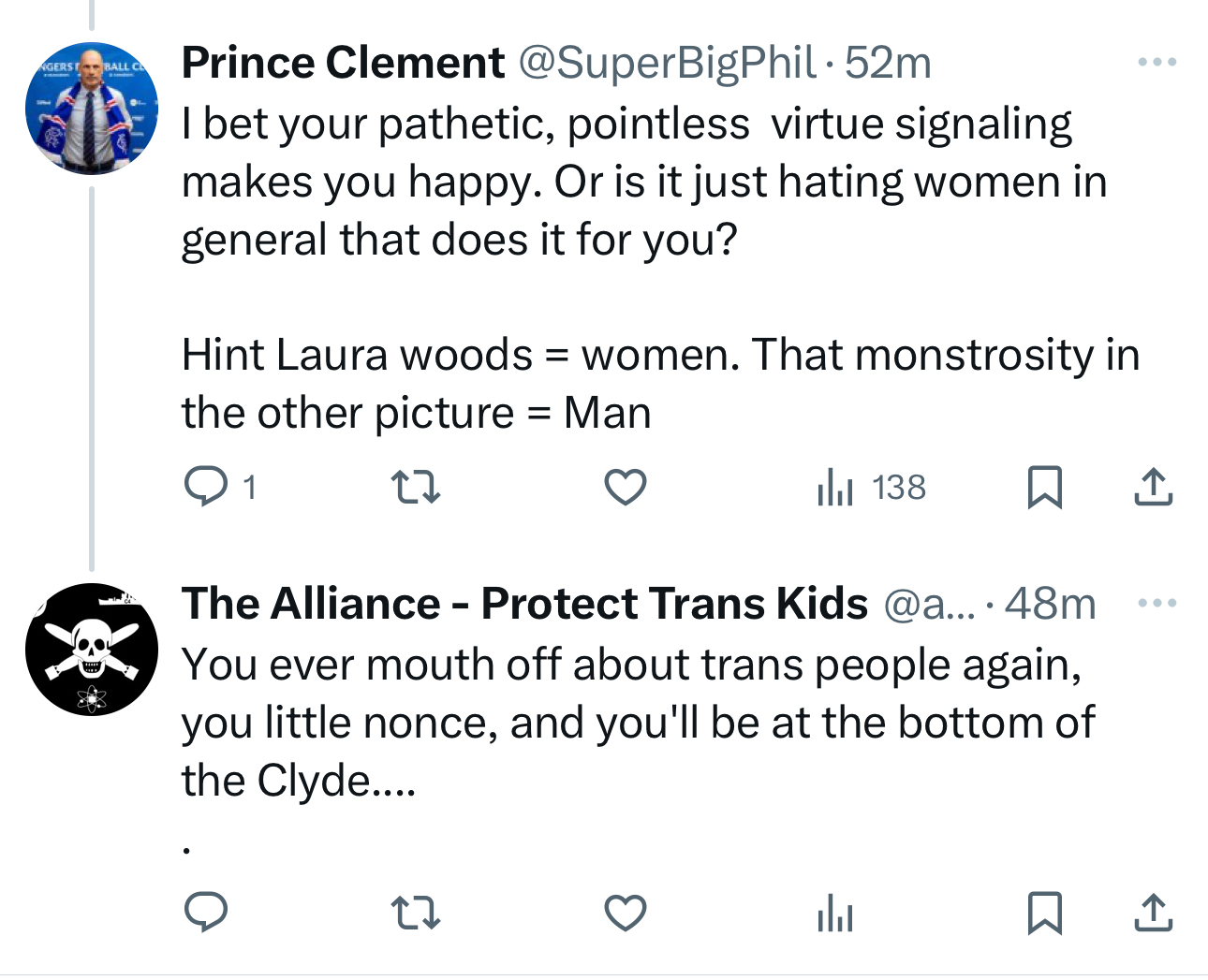The image size is (1208, 980).
Task: Click the Prince Clement display name
Action: 343,63
